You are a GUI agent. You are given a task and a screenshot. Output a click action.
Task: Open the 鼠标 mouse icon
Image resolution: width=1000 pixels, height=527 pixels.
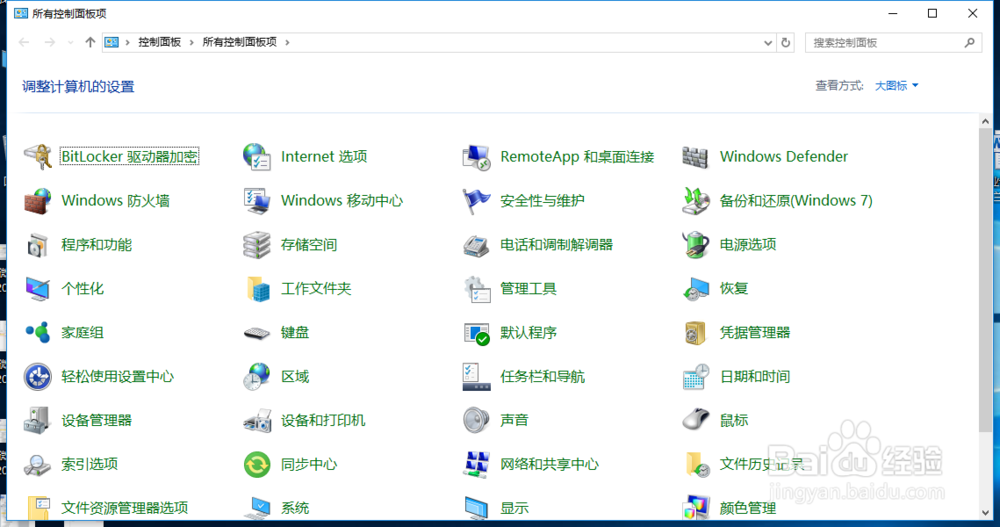coord(696,421)
